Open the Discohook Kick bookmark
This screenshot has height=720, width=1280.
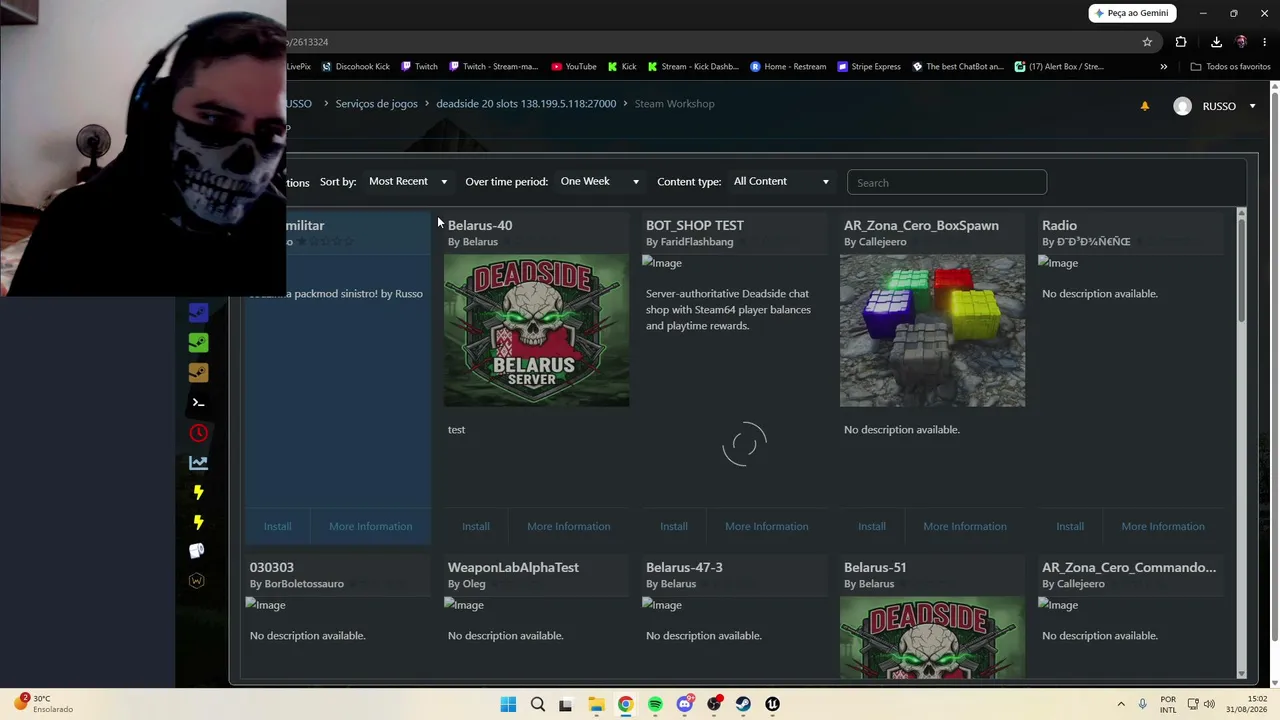pos(356,67)
